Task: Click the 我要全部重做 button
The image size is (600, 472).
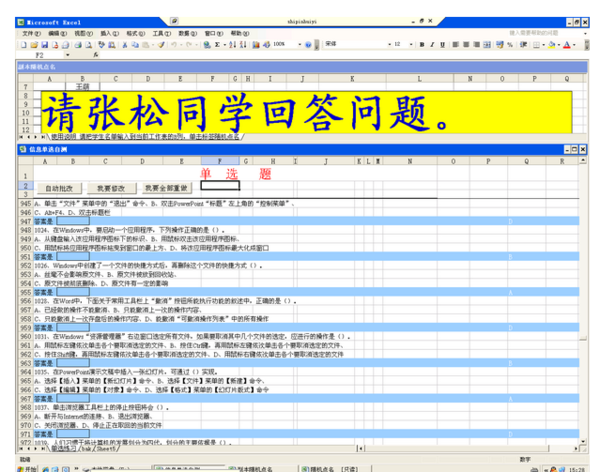Action: 166,188
